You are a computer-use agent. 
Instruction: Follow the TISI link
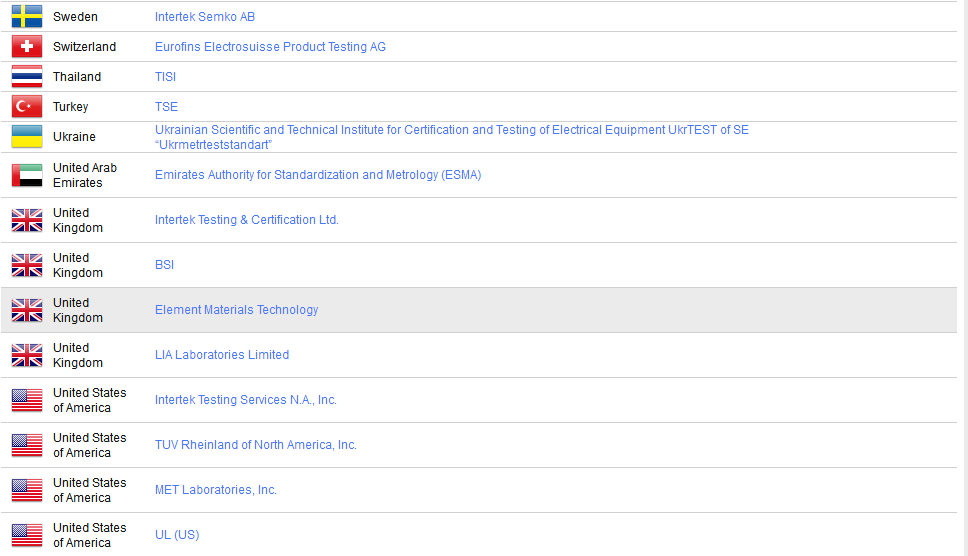[x=165, y=77]
